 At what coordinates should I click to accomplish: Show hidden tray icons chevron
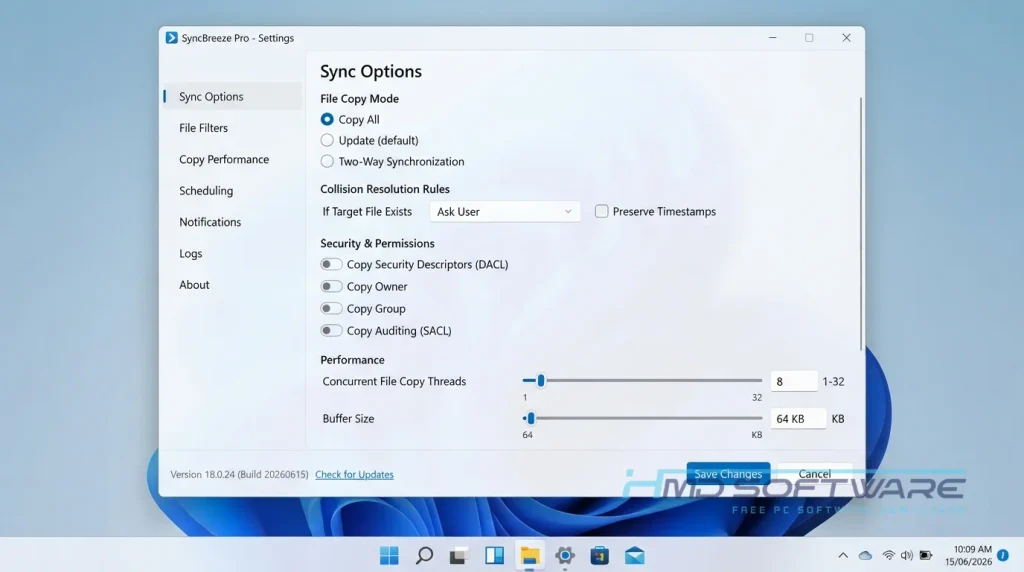[843, 556]
